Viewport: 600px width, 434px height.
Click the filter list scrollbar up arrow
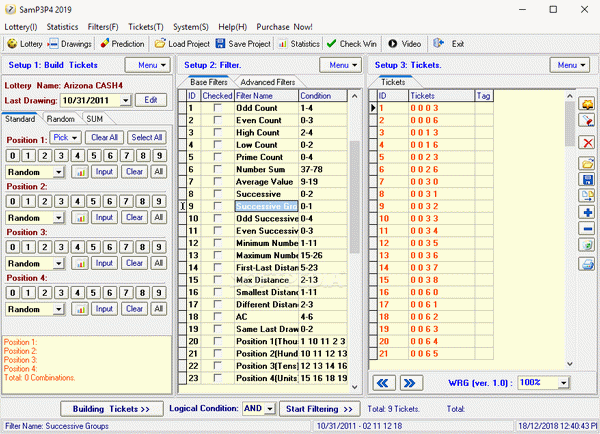click(355, 96)
